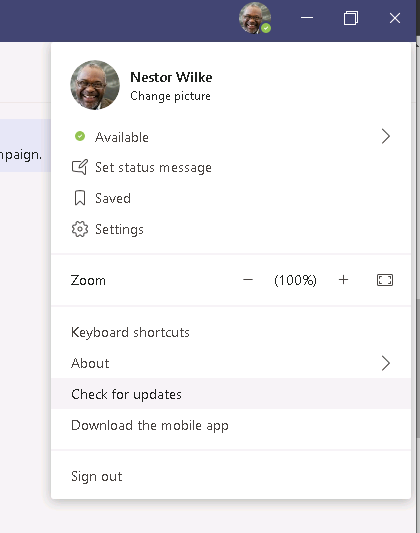Image resolution: width=420 pixels, height=533 pixels.
Task: Select Check for updates
Action: tap(231, 394)
